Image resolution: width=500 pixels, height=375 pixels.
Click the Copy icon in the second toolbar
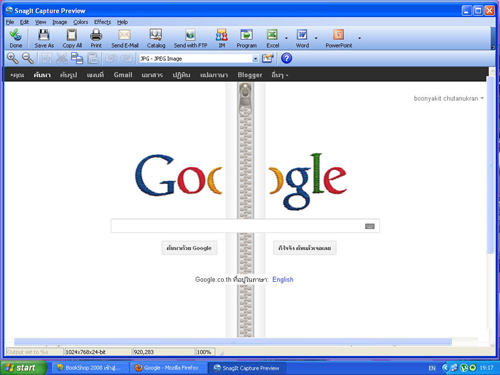[x=77, y=59]
